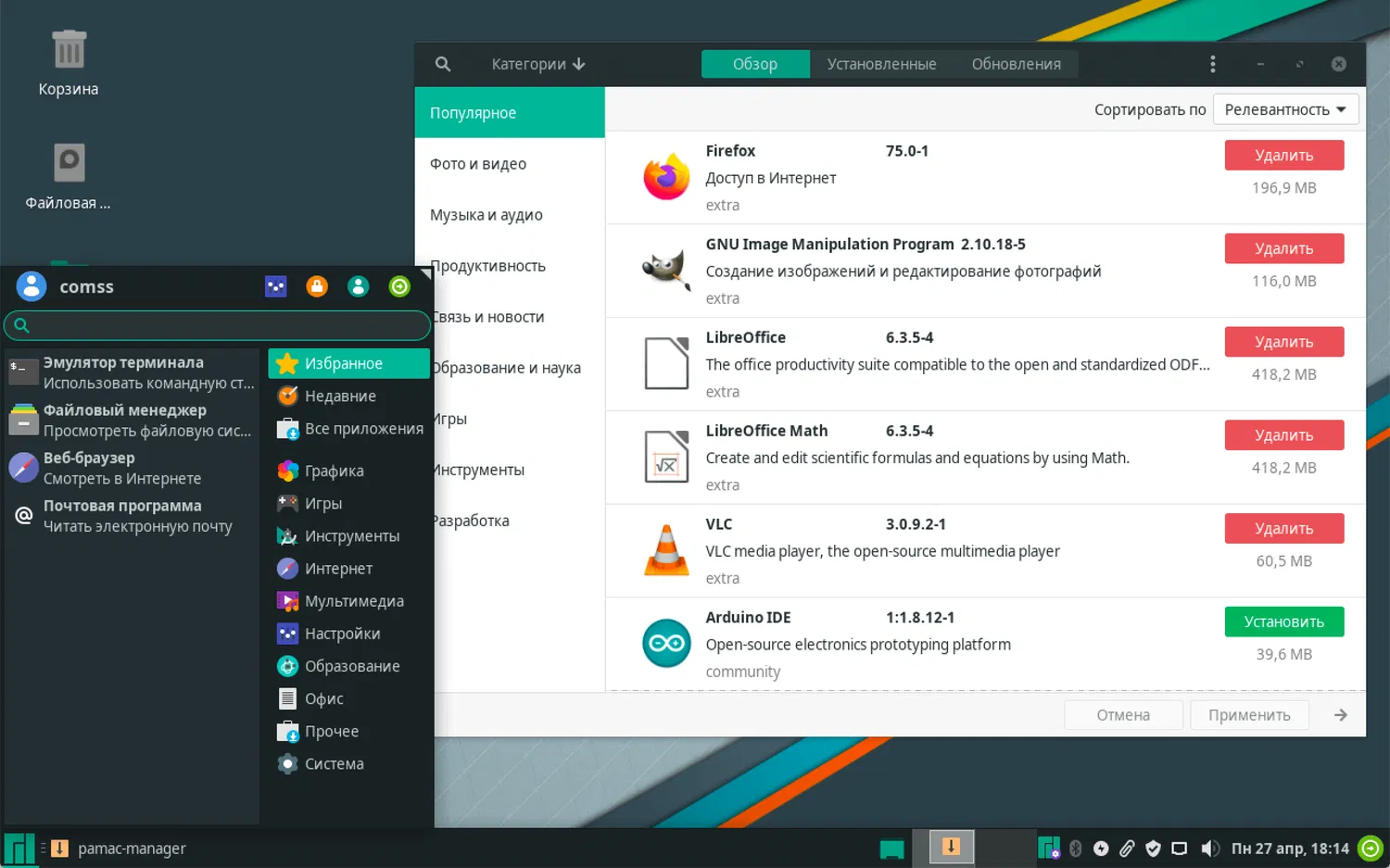Select the Разработка category in Pamac
Viewport: 1390px width, 868px height.
pyautogui.click(x=519, y=521)
